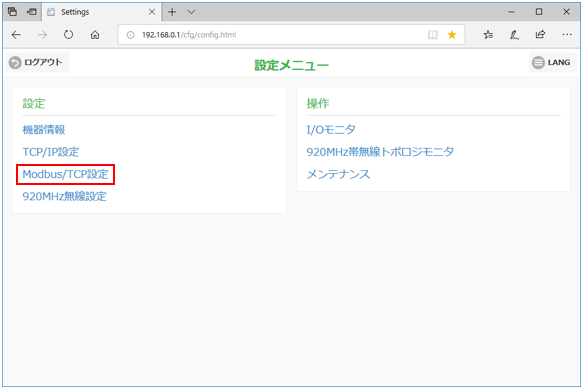Screen dimensions: 582x389
Task: Open browser settings and more menu
Action: click(567, 35)
